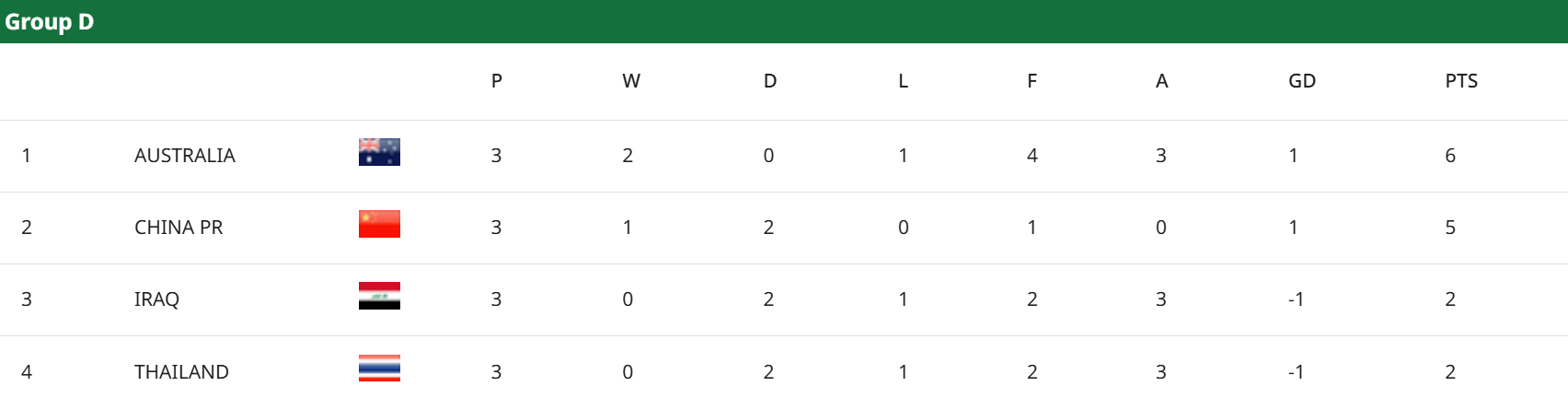Click the GD column header
This screenshot has height=398, width=1568.
pyautogui.click(x=1302, y=81)
